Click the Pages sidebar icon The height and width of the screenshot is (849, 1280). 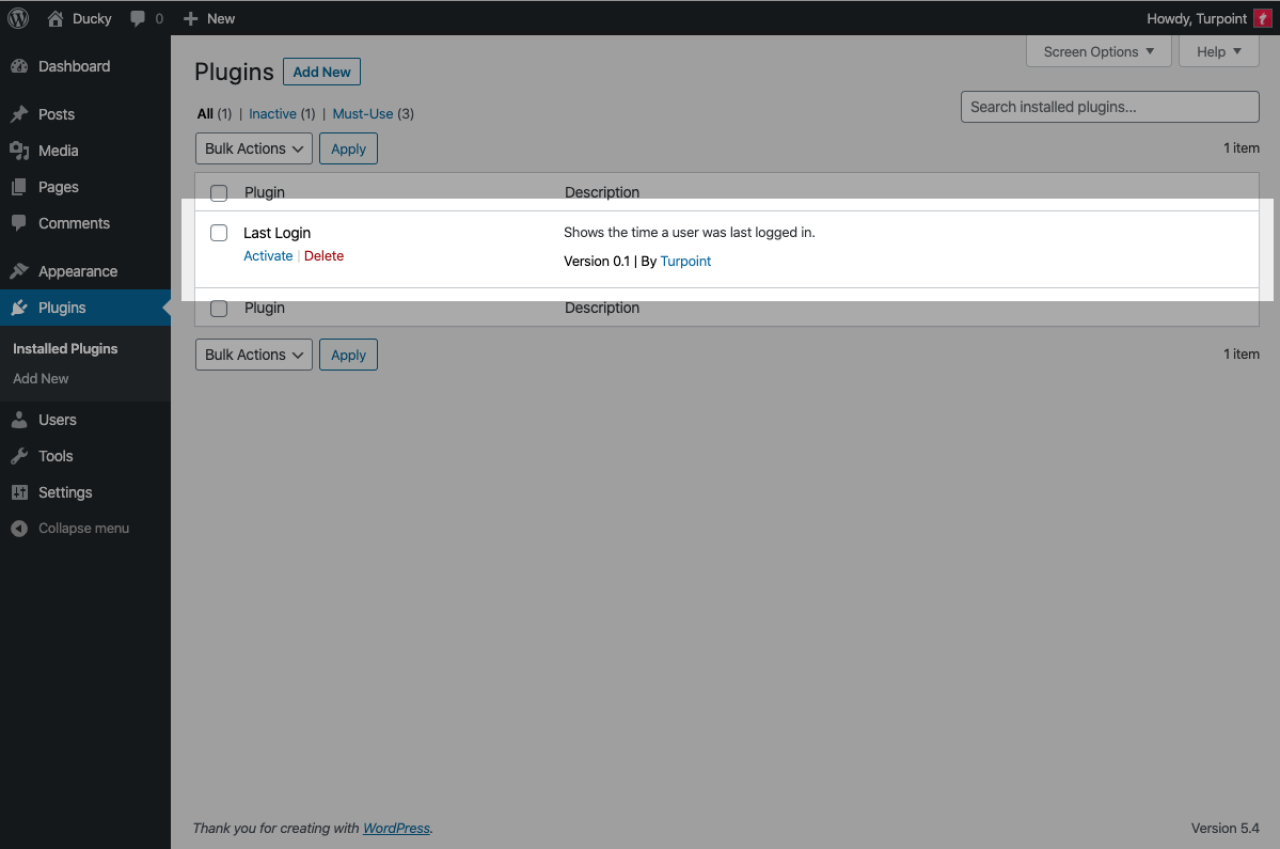click(x=19, y=187)
